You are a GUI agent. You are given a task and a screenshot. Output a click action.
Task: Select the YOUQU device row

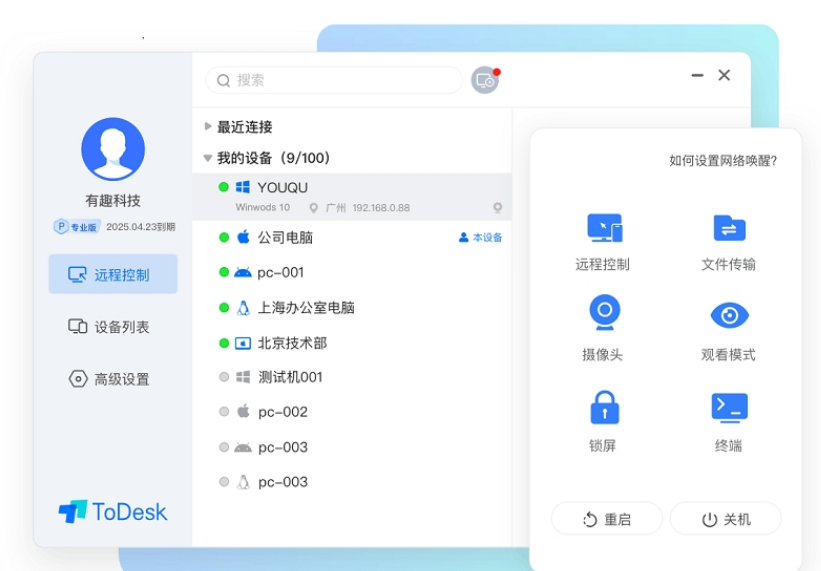coord(352,196)
